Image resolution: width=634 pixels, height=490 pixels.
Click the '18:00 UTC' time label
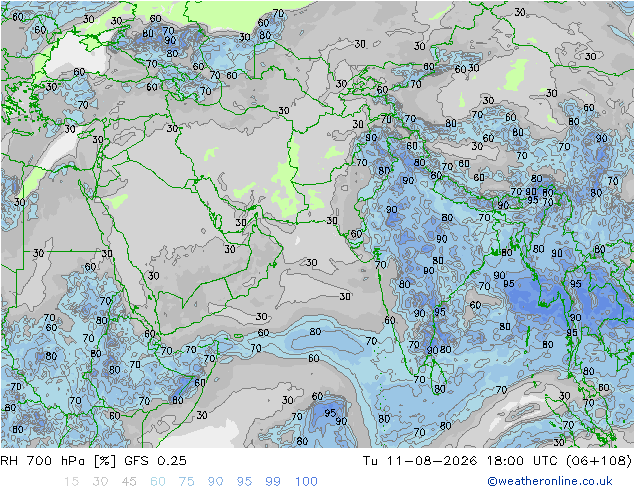521,461
